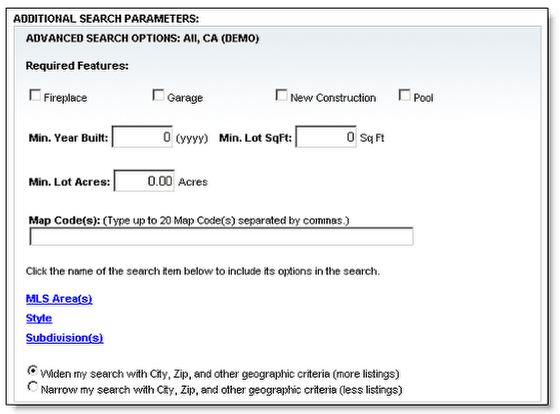
Task: Click the 'Min. Lot SqFt:' label text
Action: click(255, 138)
